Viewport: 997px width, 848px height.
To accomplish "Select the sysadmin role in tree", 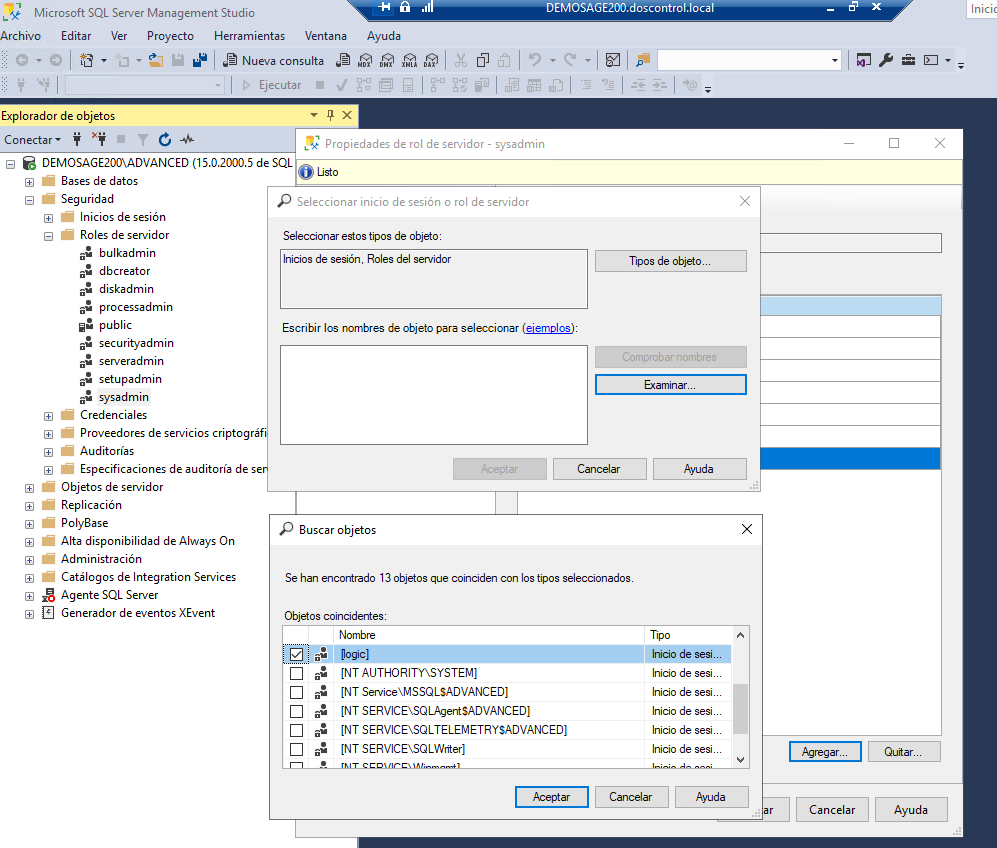I will tap(124, 397).
